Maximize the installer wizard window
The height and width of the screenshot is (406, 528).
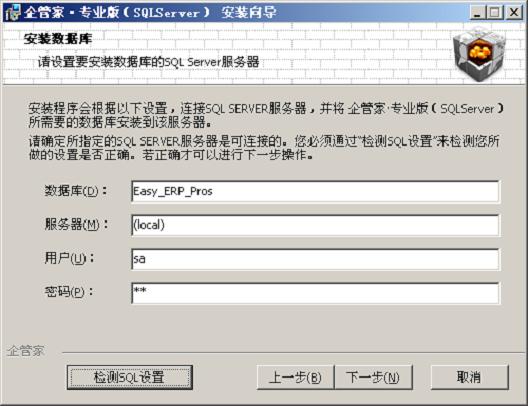495,13
